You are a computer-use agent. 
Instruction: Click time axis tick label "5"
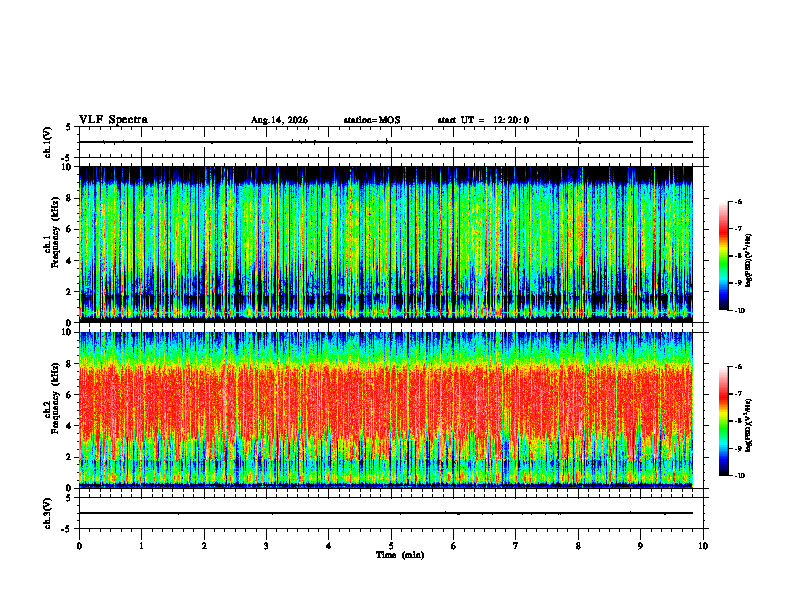click(x=391, y=546)
